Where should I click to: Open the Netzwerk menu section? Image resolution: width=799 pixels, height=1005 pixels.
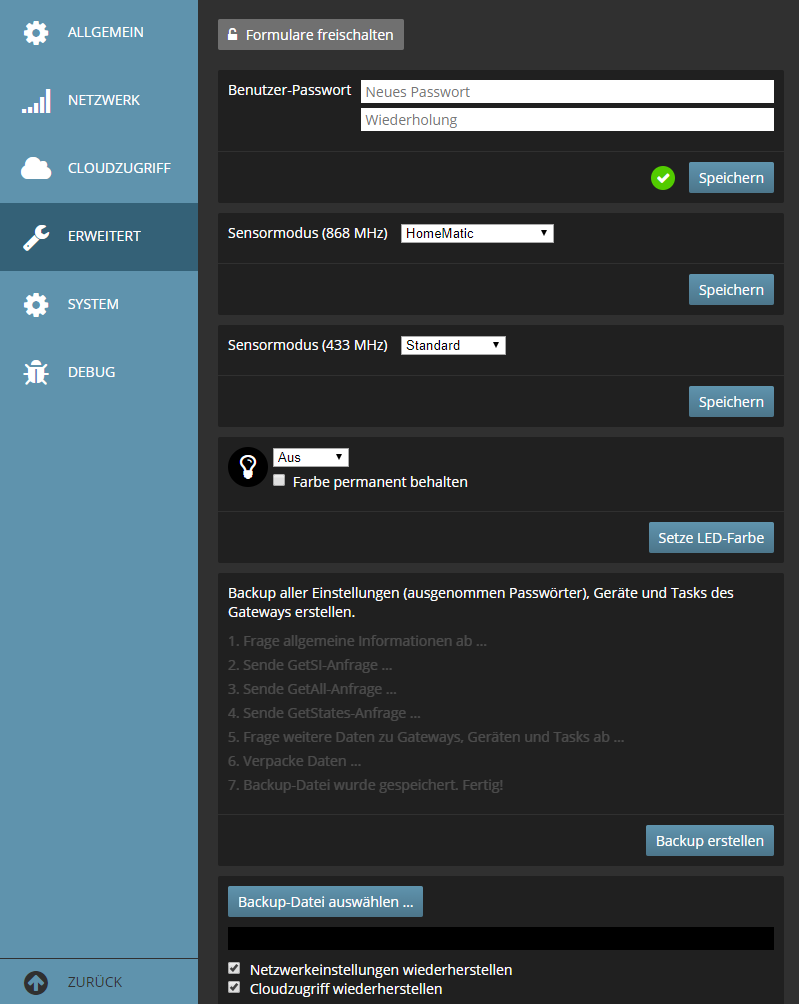click(x=103, y=101)
